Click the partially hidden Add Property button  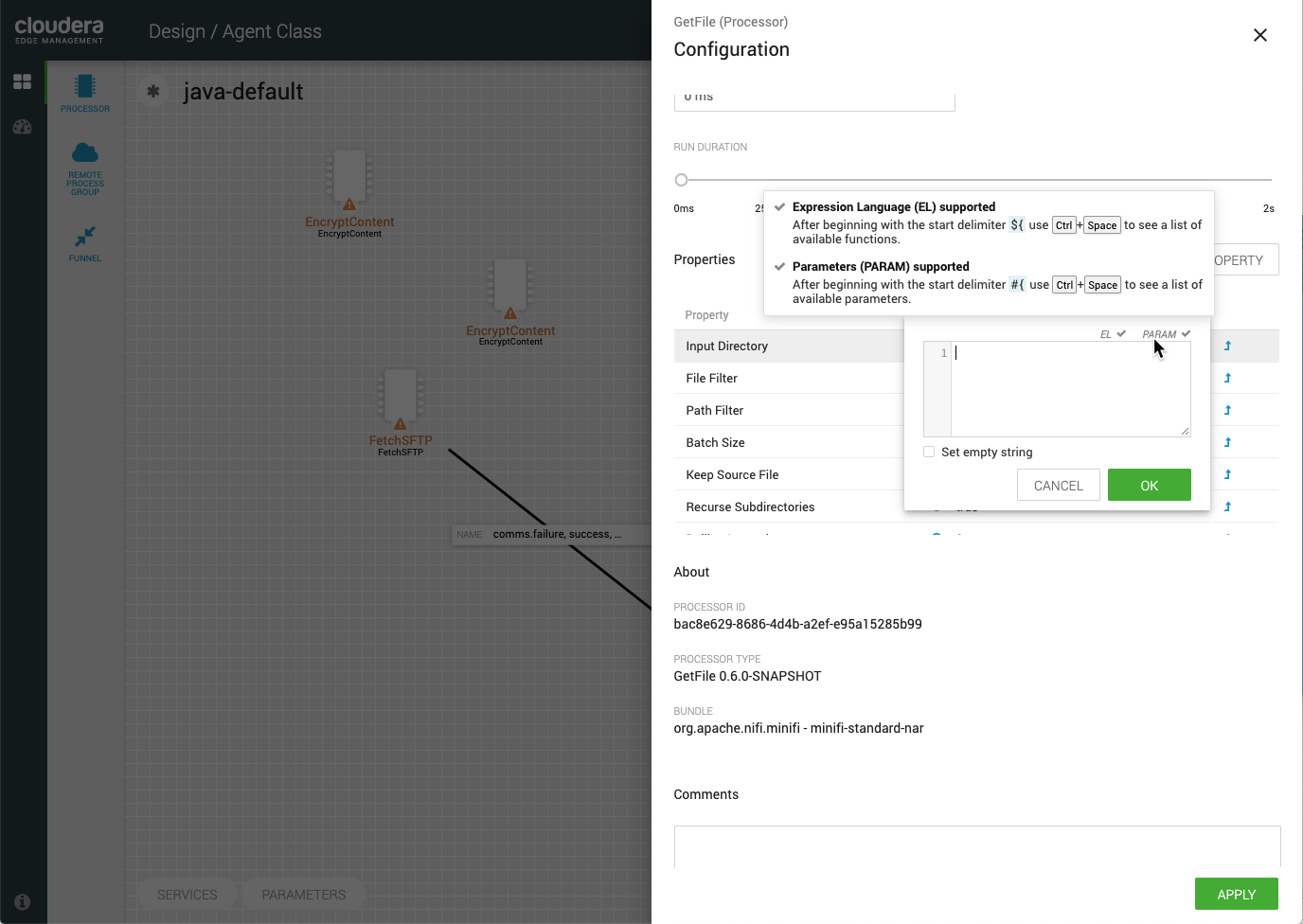(x=1246, y=260)
